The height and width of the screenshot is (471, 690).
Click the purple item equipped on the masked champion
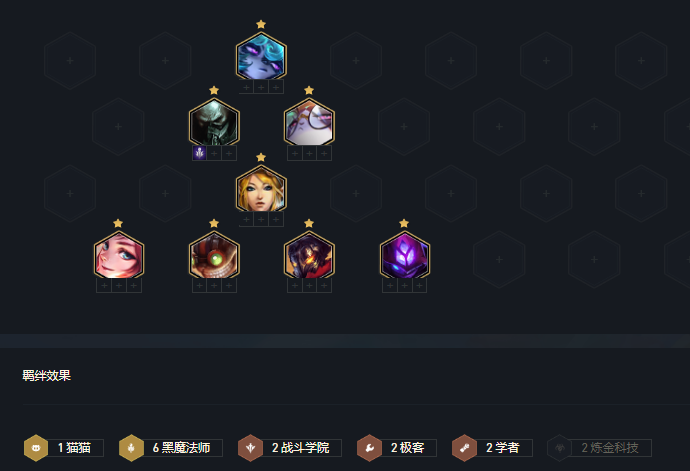[x=199, y=153]
